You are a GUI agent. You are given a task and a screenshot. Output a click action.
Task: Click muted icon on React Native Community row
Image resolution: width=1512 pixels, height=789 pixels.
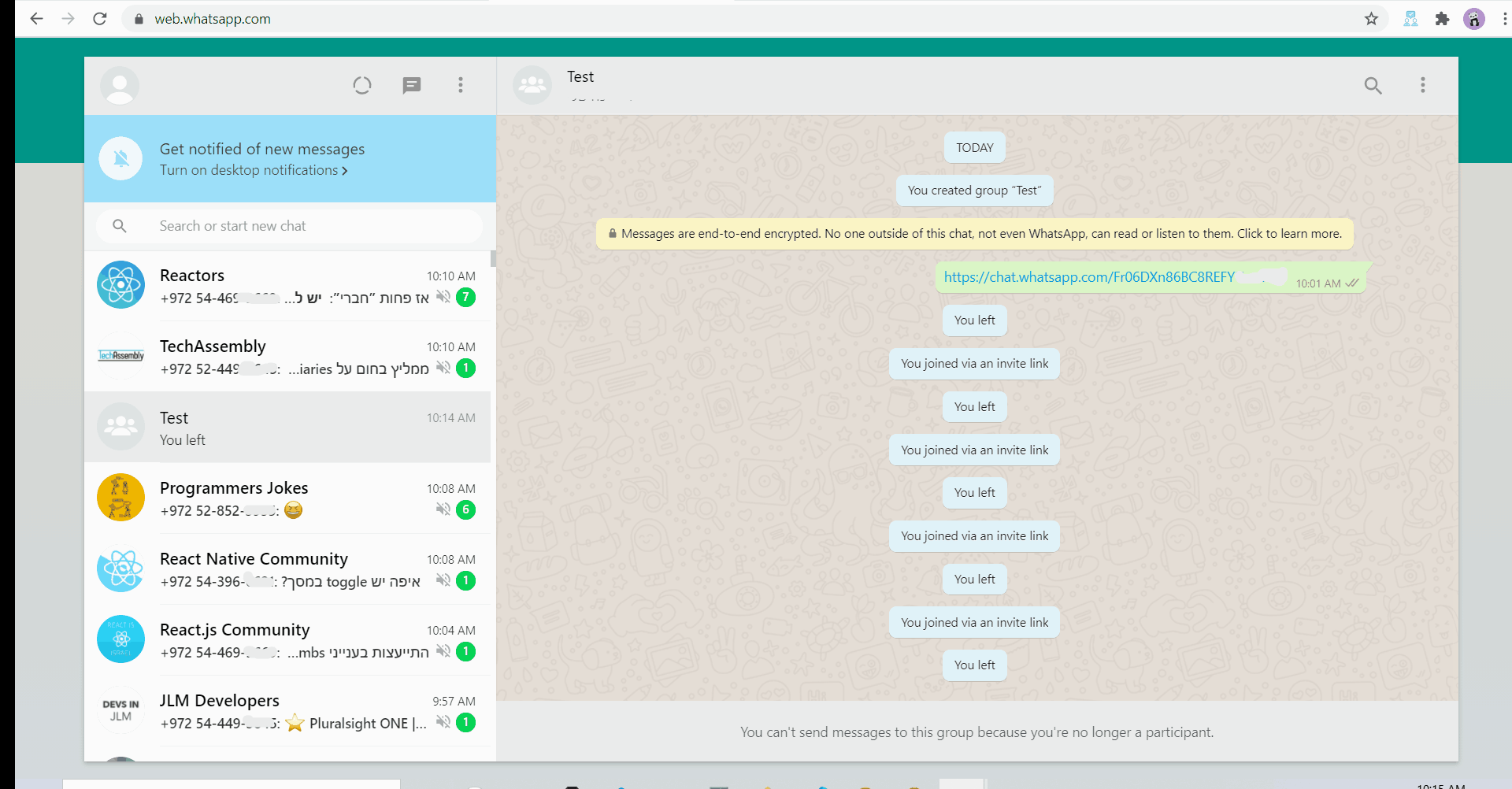click(x=443, y=580)
